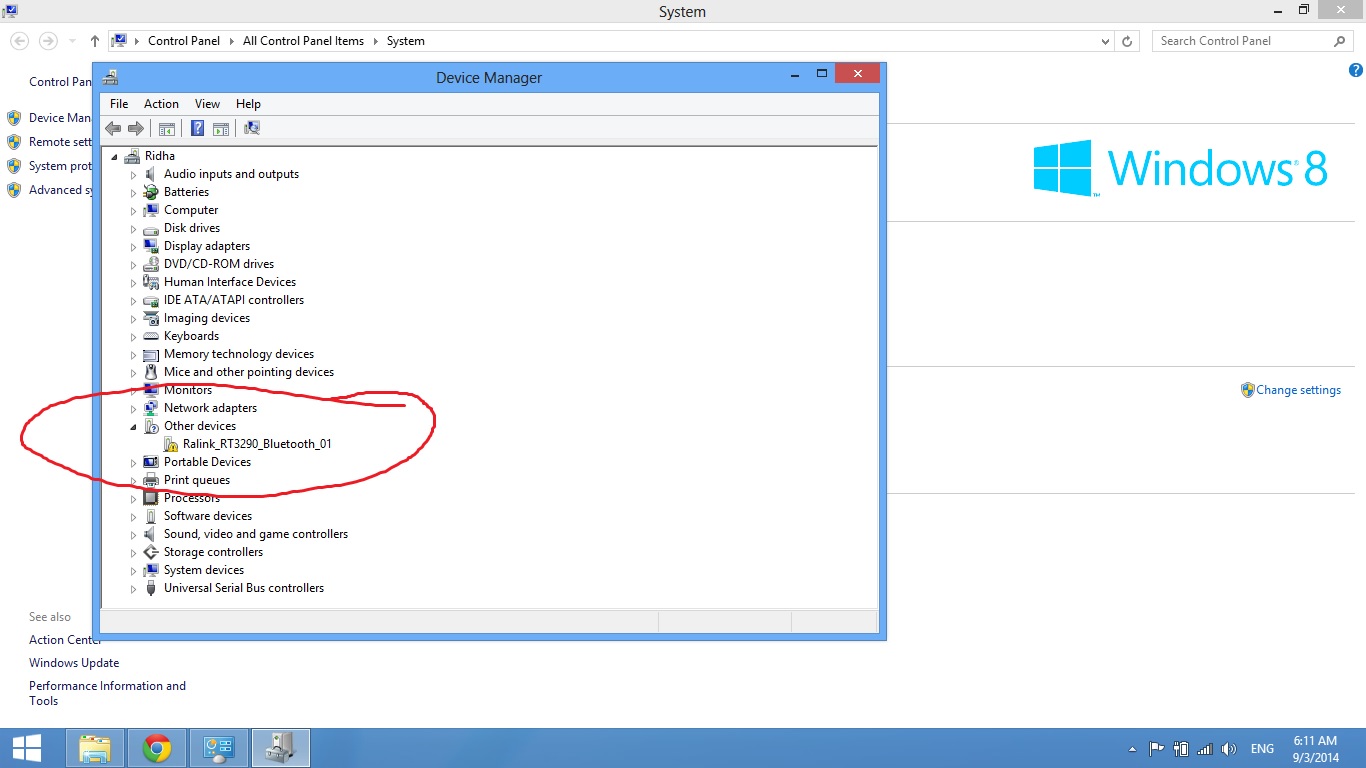
Task: Refresh the System window address bar
Action: tap(1127, 41)
